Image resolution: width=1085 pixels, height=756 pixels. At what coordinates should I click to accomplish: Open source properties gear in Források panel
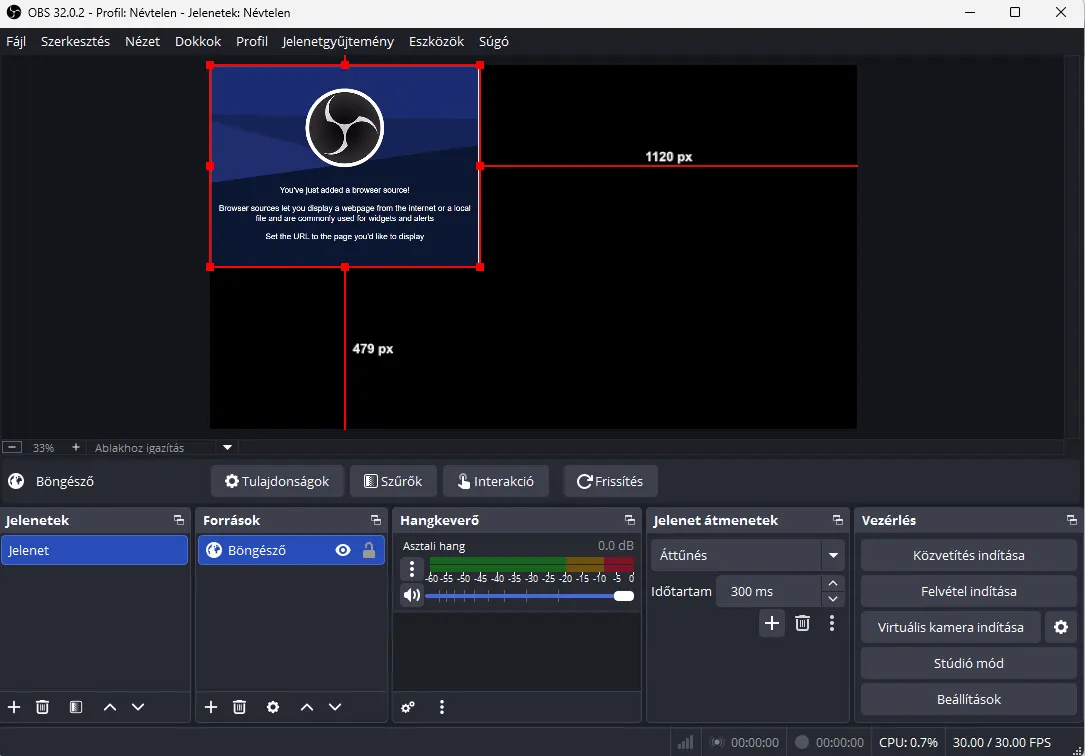pos(273,707)
